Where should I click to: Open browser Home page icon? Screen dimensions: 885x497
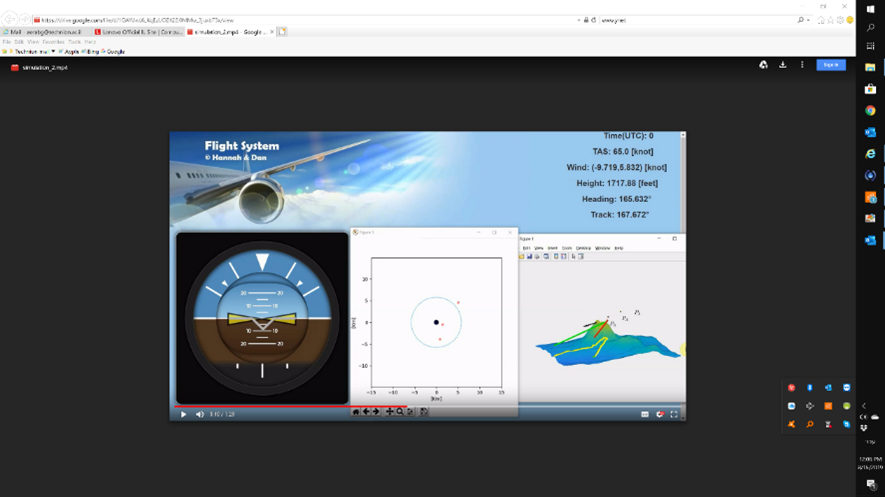click(x=821, y=20)
